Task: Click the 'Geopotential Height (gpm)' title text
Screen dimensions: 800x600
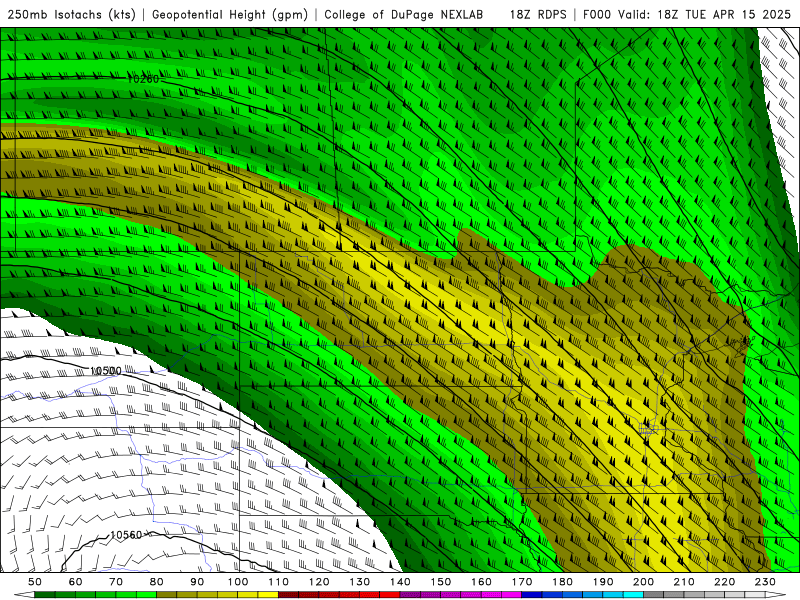Action: coord(230,14)
